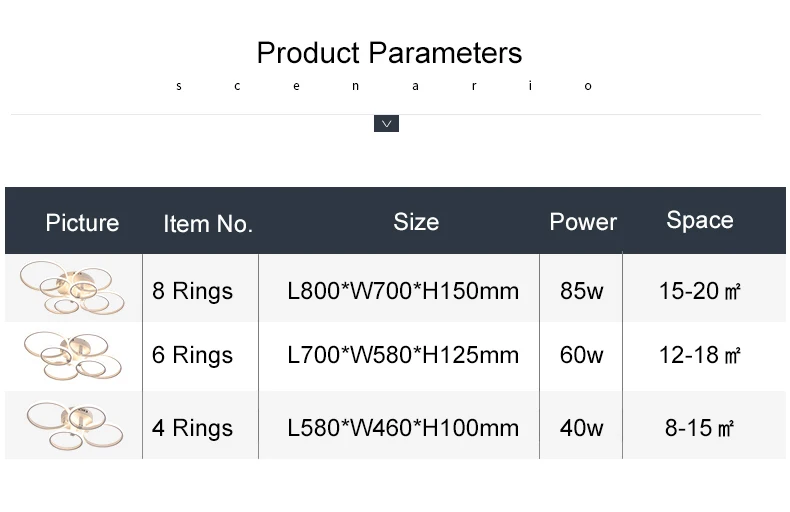The image size is (790, 512).
Task: Select the 4 Rings lamp thumbnail
Action: [72, 425]
